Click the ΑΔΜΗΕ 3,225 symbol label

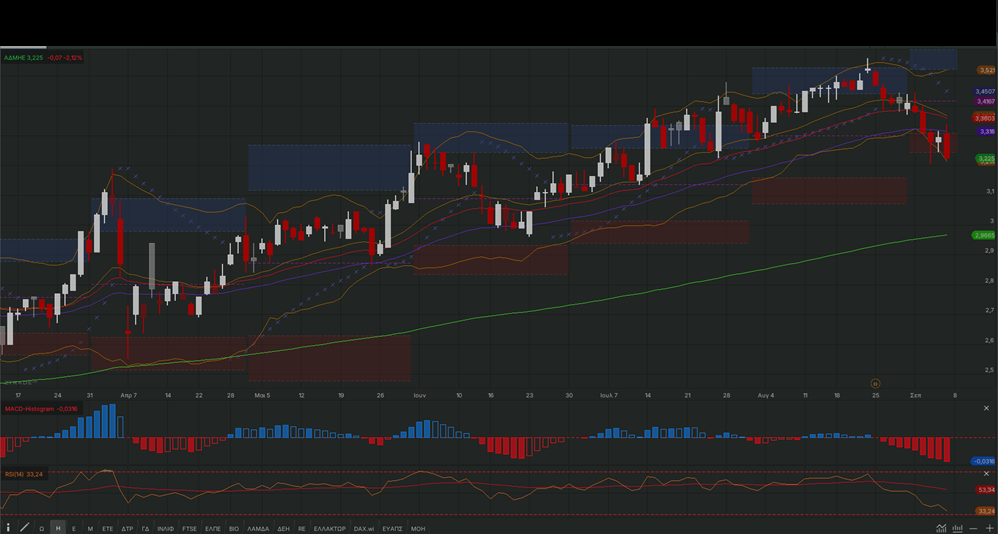click(x=24, y=57)
